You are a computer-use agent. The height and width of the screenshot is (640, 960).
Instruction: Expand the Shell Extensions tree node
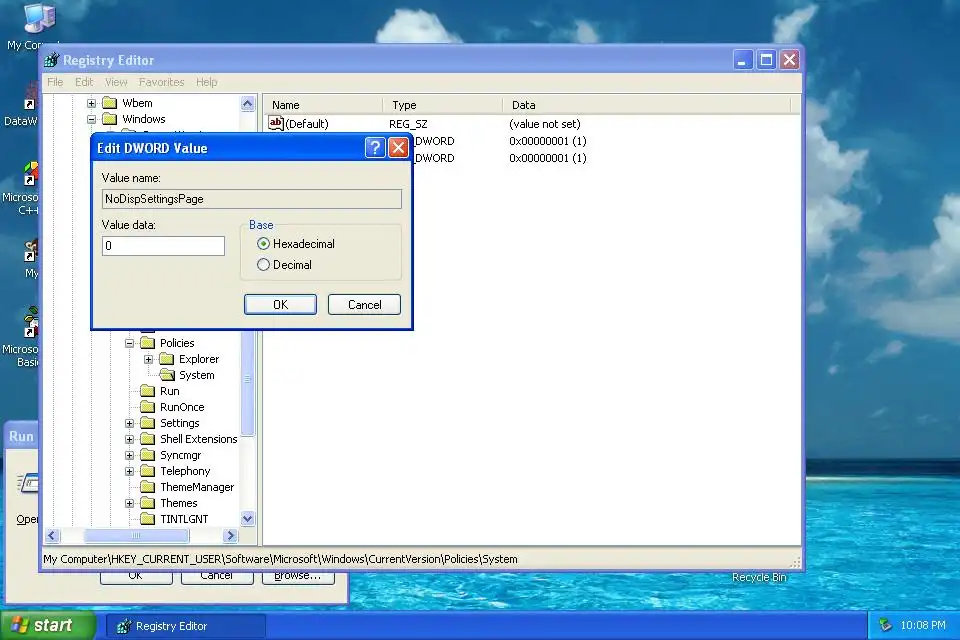pyautogui.click(x=129, y=439)
